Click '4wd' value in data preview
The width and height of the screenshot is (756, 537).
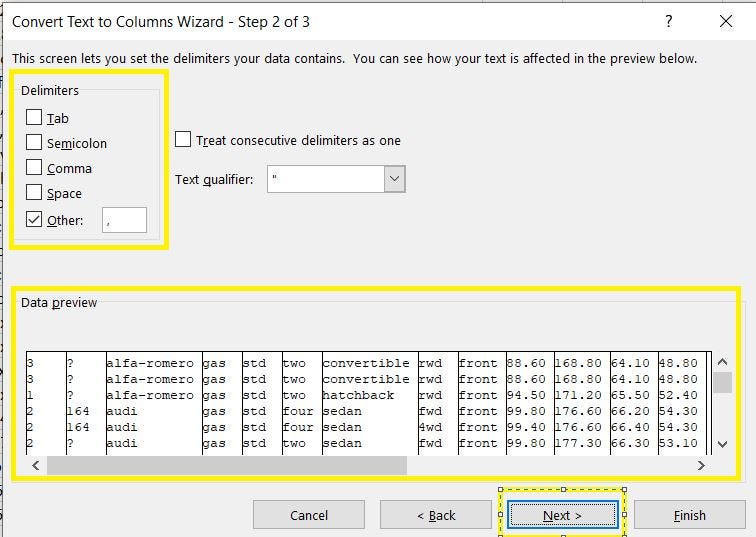coord(430,427)
